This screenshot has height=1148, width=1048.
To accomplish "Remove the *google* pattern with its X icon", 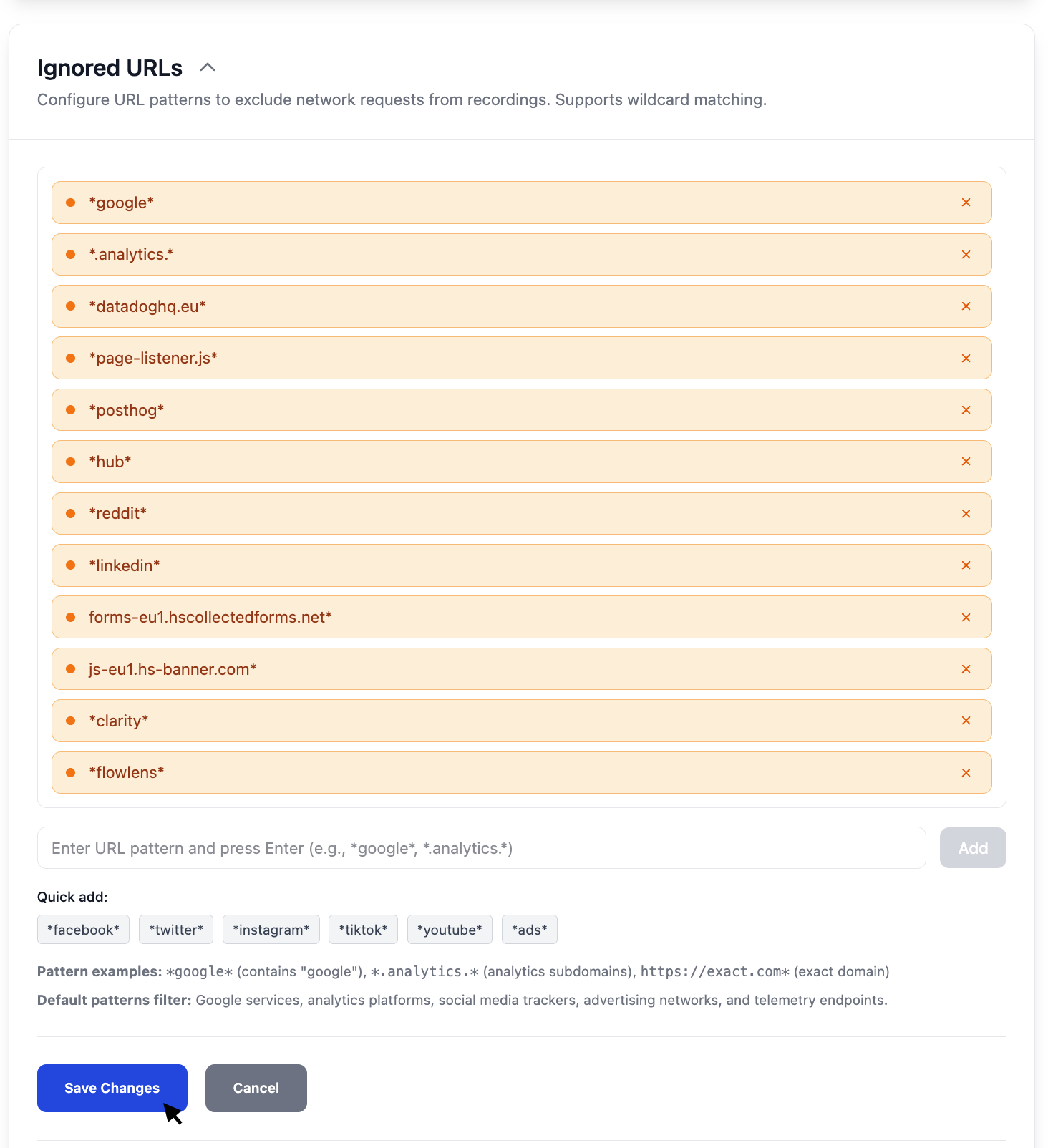I will [966, 203].
